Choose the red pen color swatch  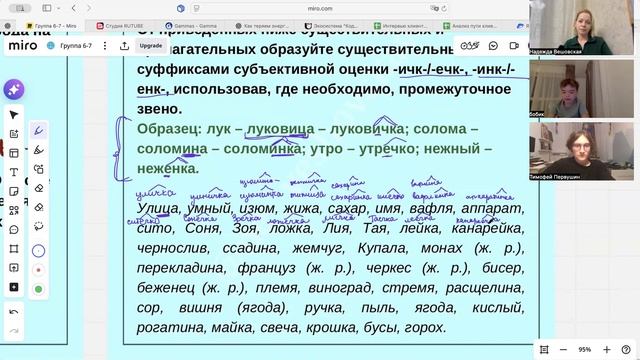tap(38, 270)
